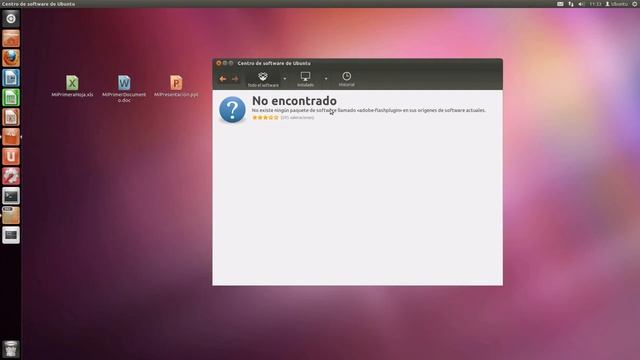This screenshot has height=360, width=640.
Task: Open System Settings wrench-and-gear launcher icon
Action: 11,176
